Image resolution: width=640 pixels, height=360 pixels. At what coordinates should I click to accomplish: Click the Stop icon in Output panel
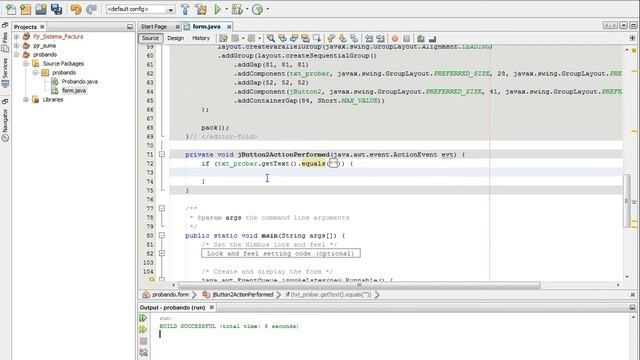[x=143, y=341]
